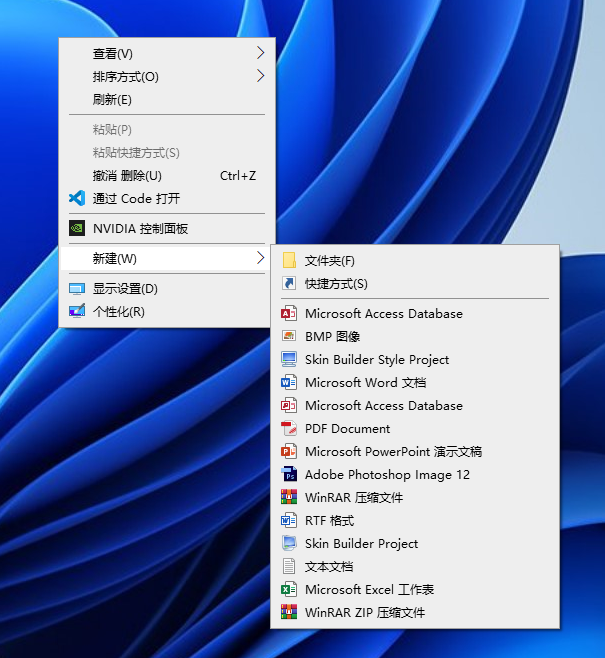Viewport: 605px width, 658px height.
Task: Click the monitor icon next to 显示设置(D)
Action: (76, 289)
